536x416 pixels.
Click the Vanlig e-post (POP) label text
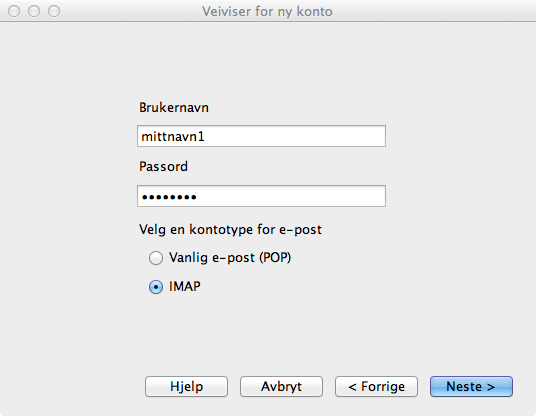pos(230,258)
